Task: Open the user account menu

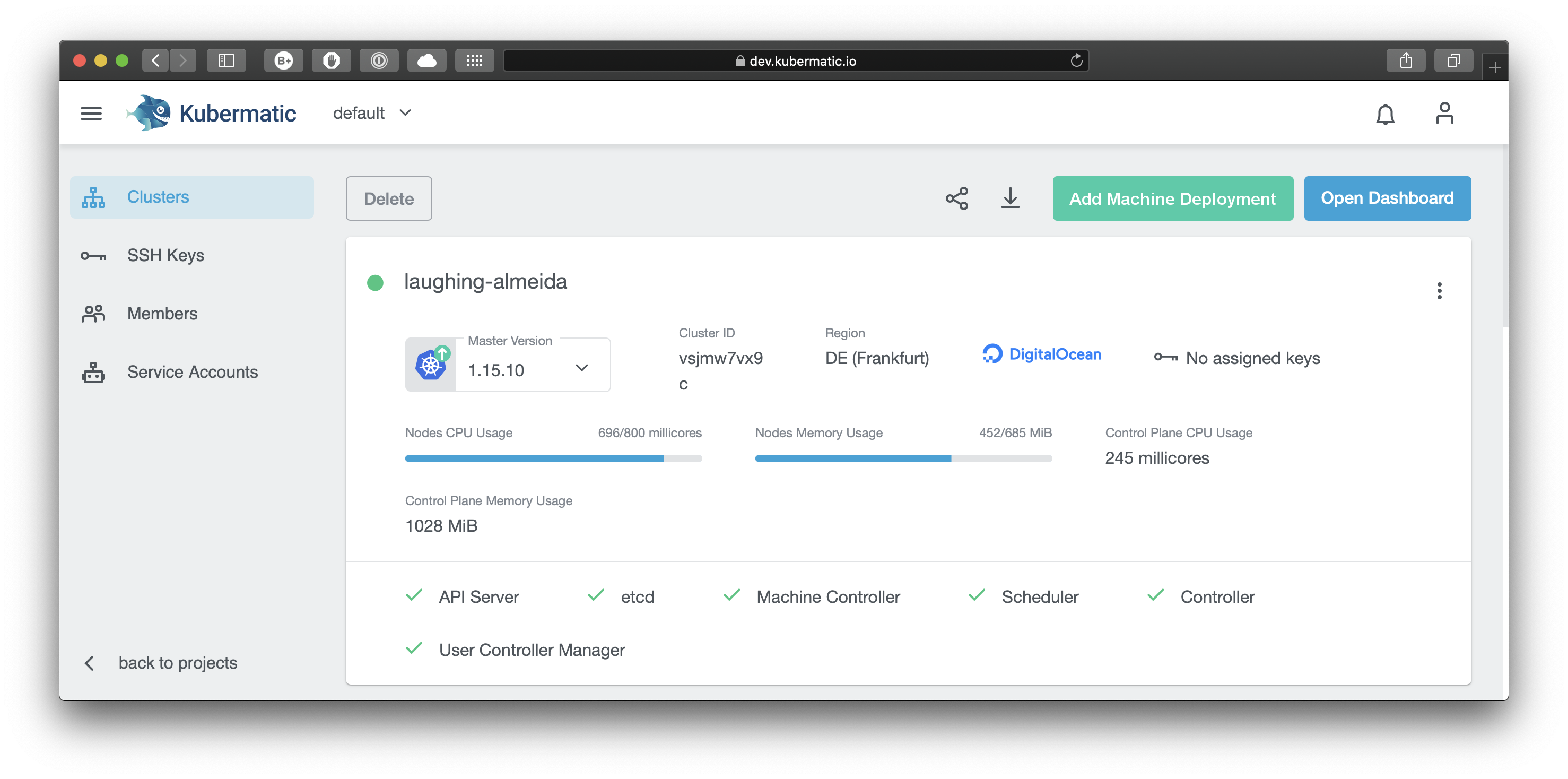Action: [1444, 112]
